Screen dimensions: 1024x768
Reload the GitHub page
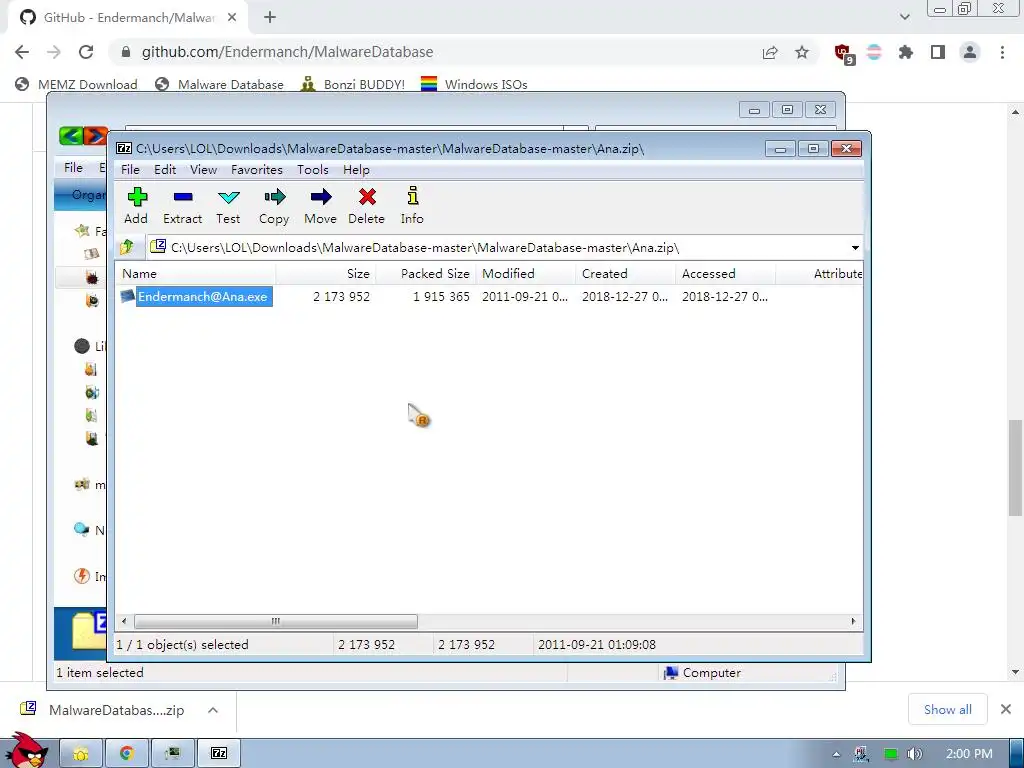(x=86, y=52)
